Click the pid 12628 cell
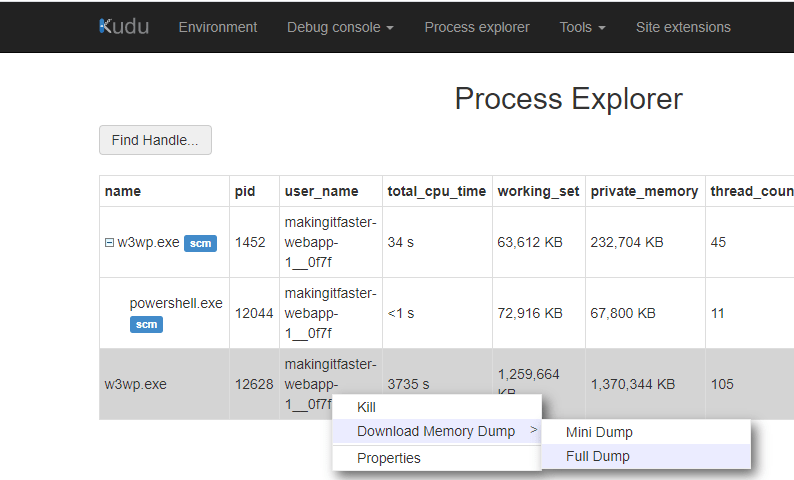Screen dimensions: 794x480 (254, 384)
